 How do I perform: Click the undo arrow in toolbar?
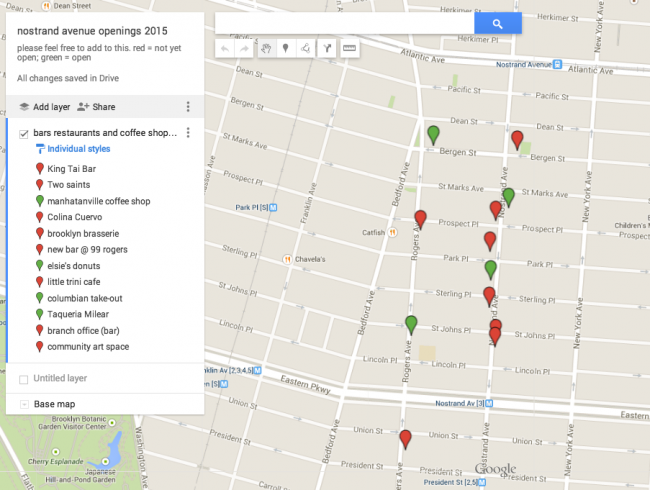click(225, 49)
